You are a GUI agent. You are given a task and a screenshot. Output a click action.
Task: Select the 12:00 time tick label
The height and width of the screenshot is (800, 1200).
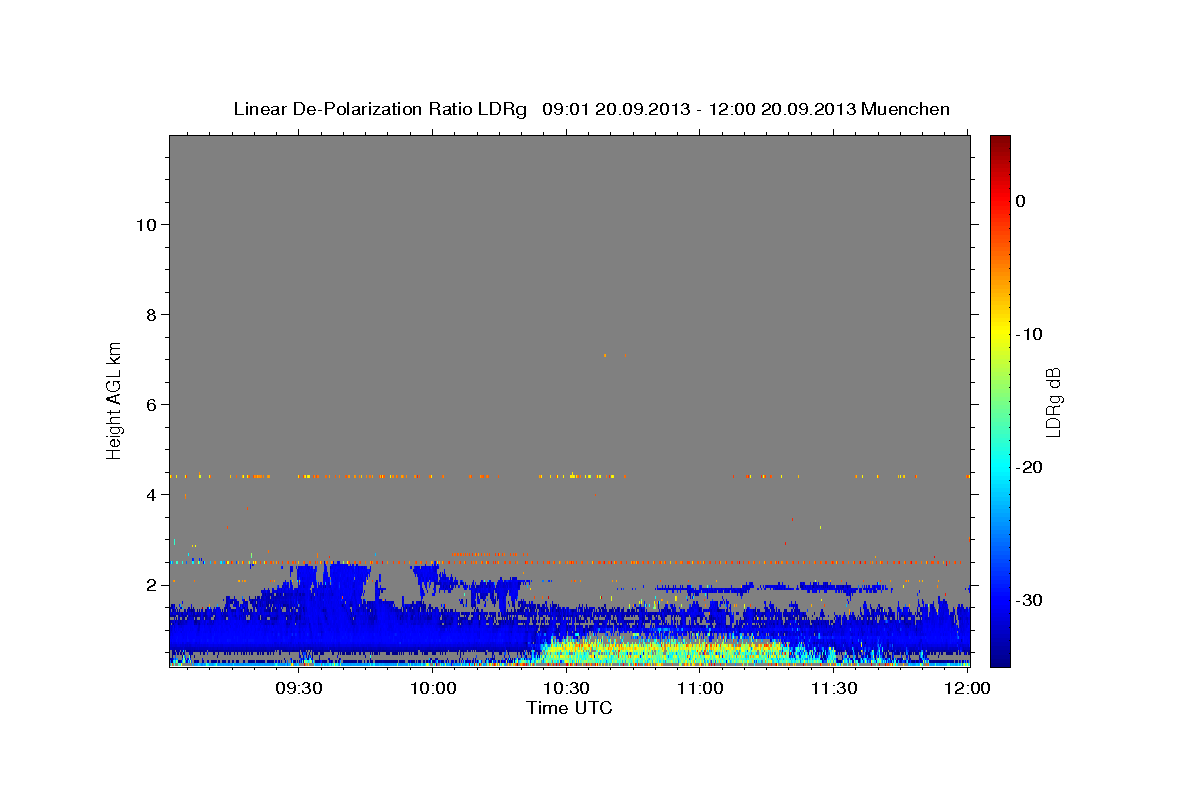point(967,688)
